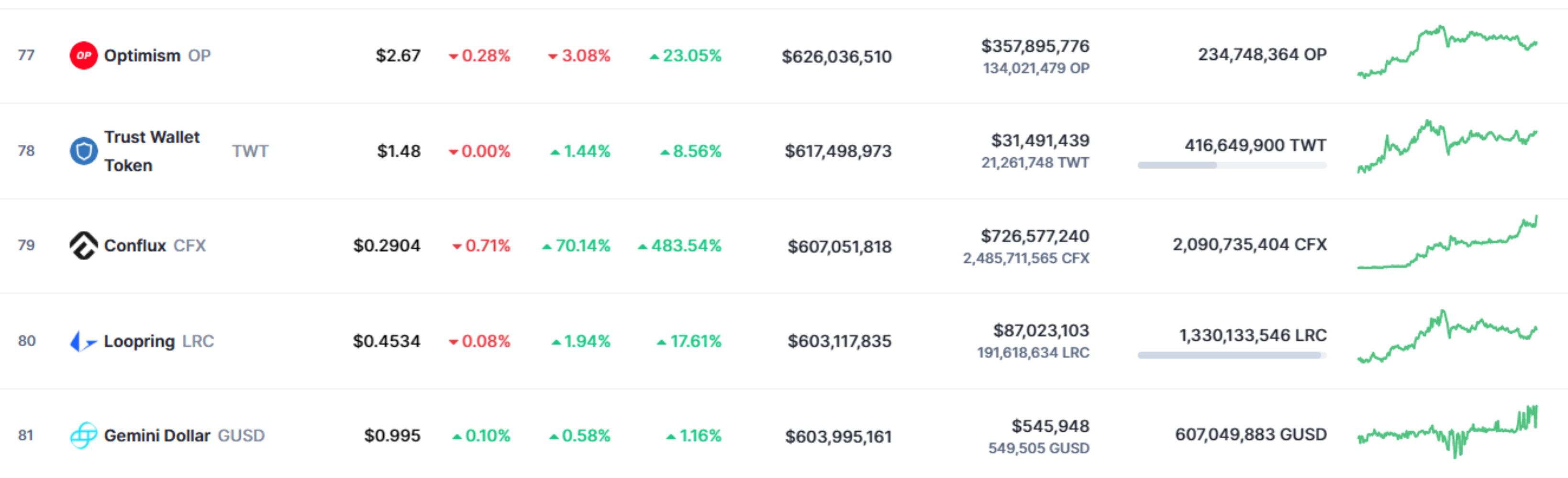
Task: Open the Loopring coin name link
Action: [139, 341]
